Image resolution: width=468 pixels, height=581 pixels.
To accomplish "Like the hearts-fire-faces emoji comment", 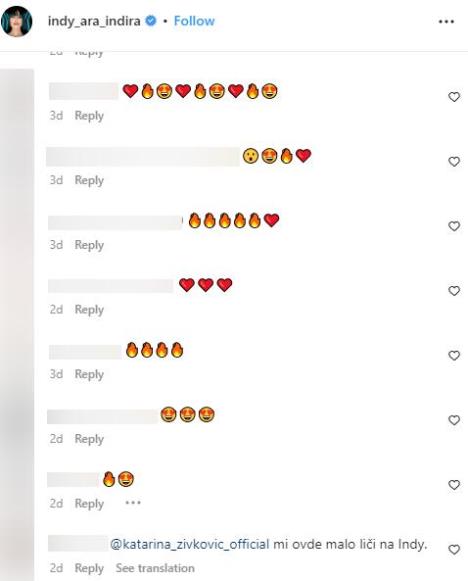I will tap(454, 97).
